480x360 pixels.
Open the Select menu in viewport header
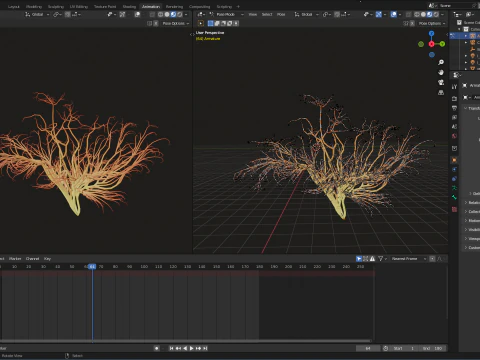point(267,14)
